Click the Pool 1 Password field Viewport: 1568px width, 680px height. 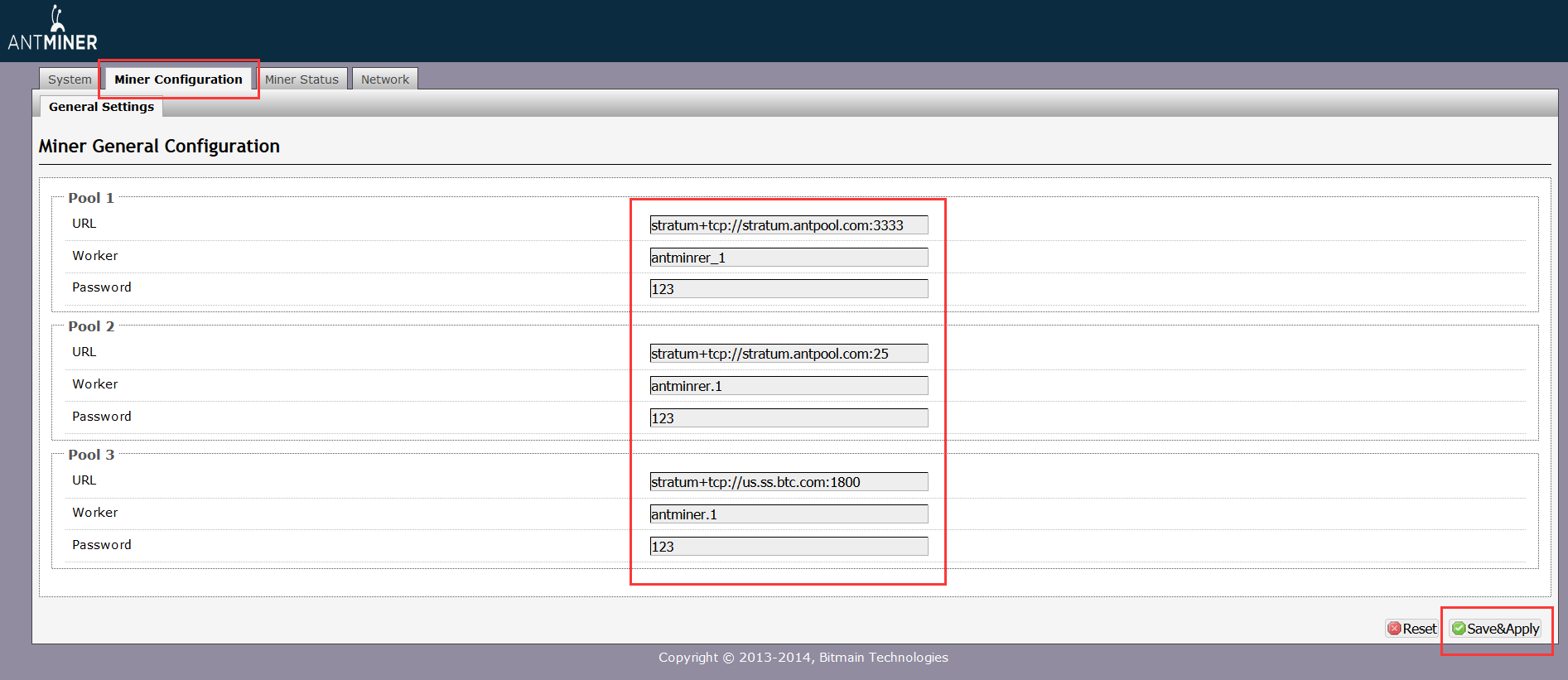coord(789,289)
